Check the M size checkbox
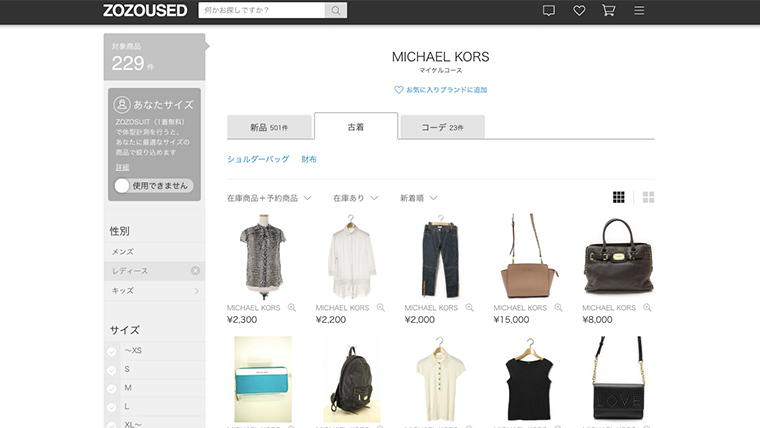Image resolution: width=760 pixels, height=428 pixels. 112,389
